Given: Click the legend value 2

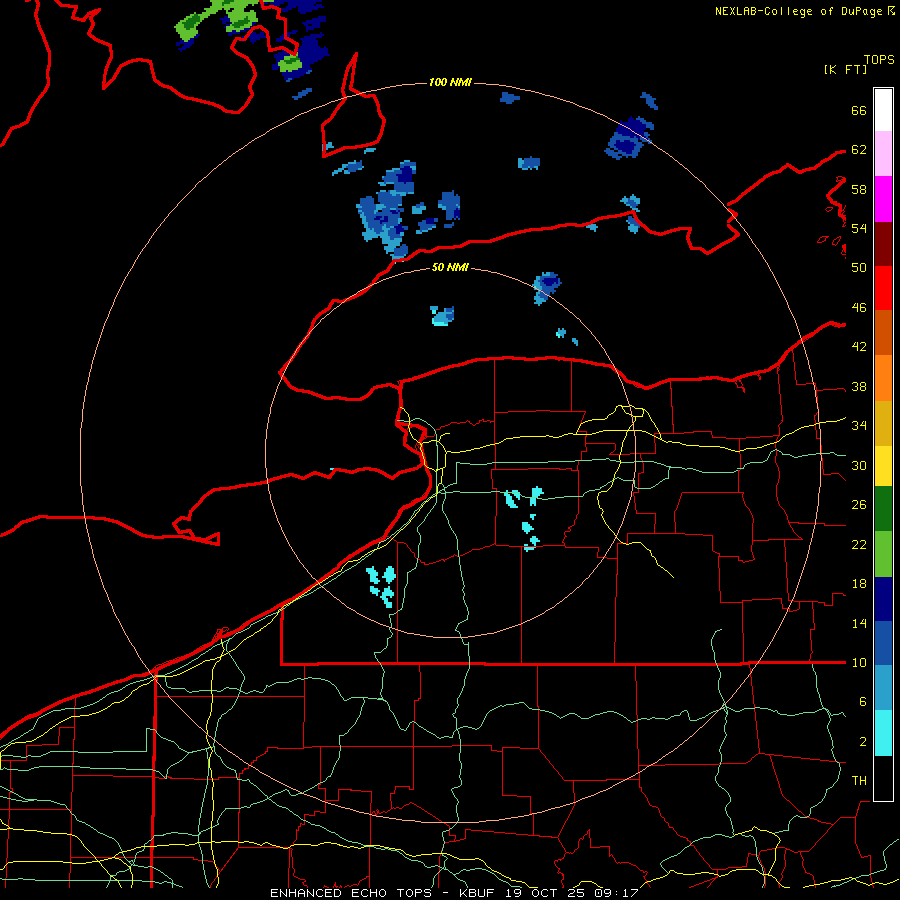Looking at the screenshot, I should click(x=862, y=742).
